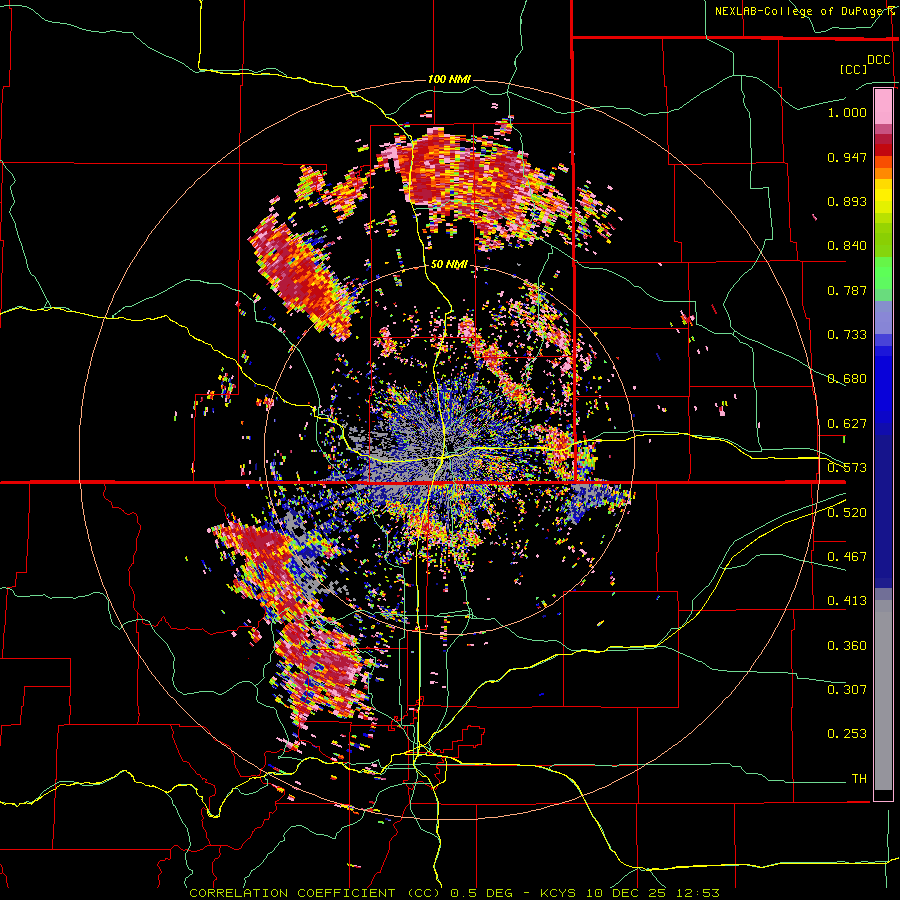The image size is (900, 900).
Task: Click the 0.893 scale value
Action: point(847,201)
